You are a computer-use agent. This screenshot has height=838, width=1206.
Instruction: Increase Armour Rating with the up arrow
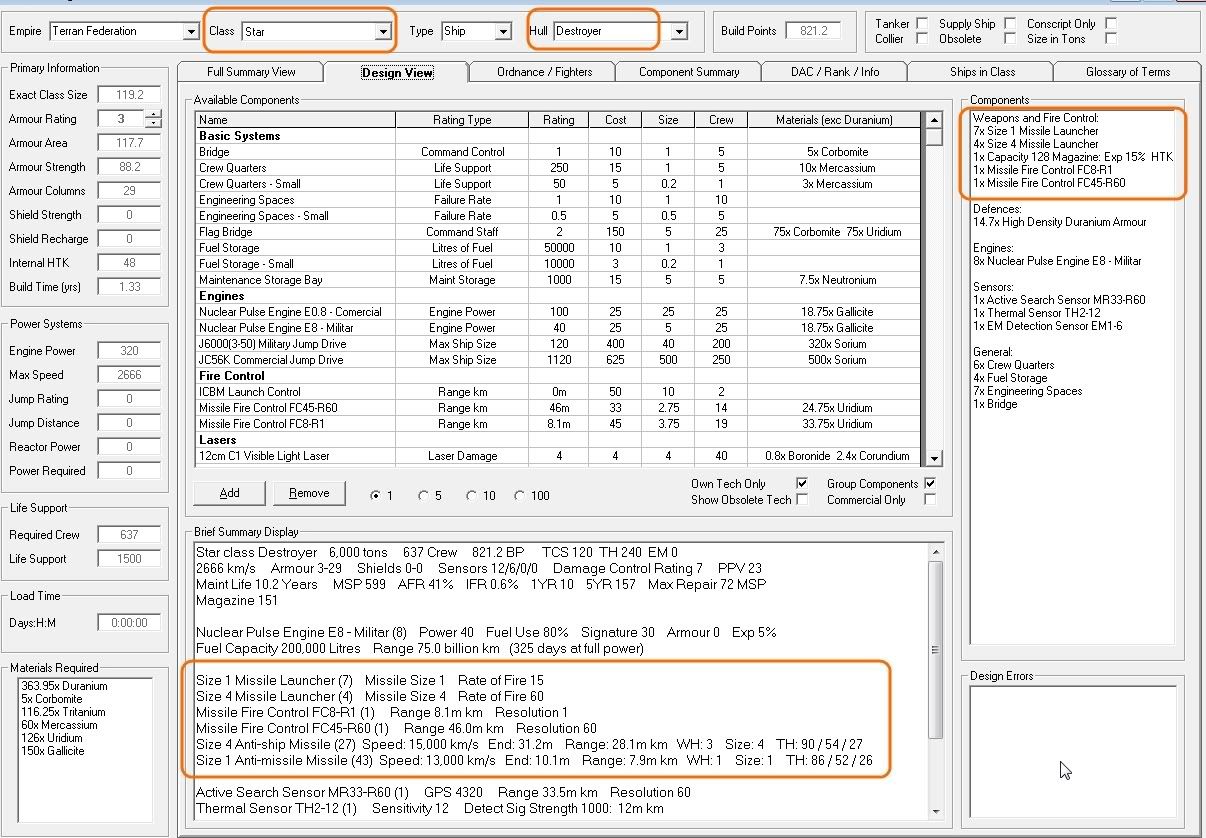153,114
